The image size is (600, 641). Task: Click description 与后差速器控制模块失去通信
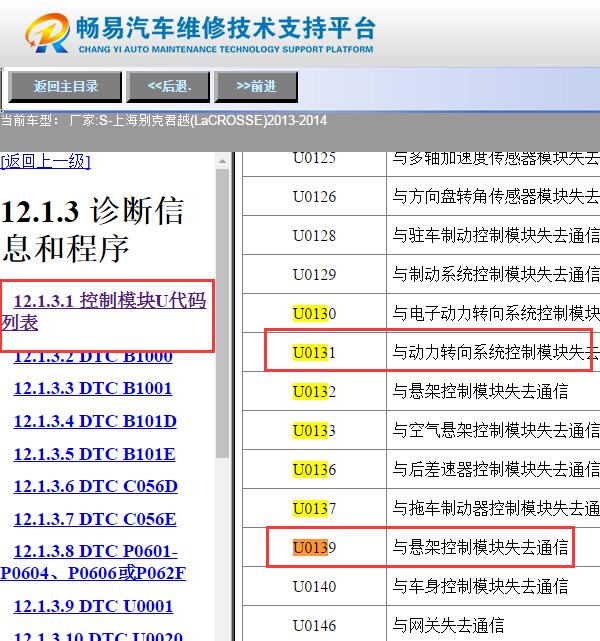click(x=496, y=469)
